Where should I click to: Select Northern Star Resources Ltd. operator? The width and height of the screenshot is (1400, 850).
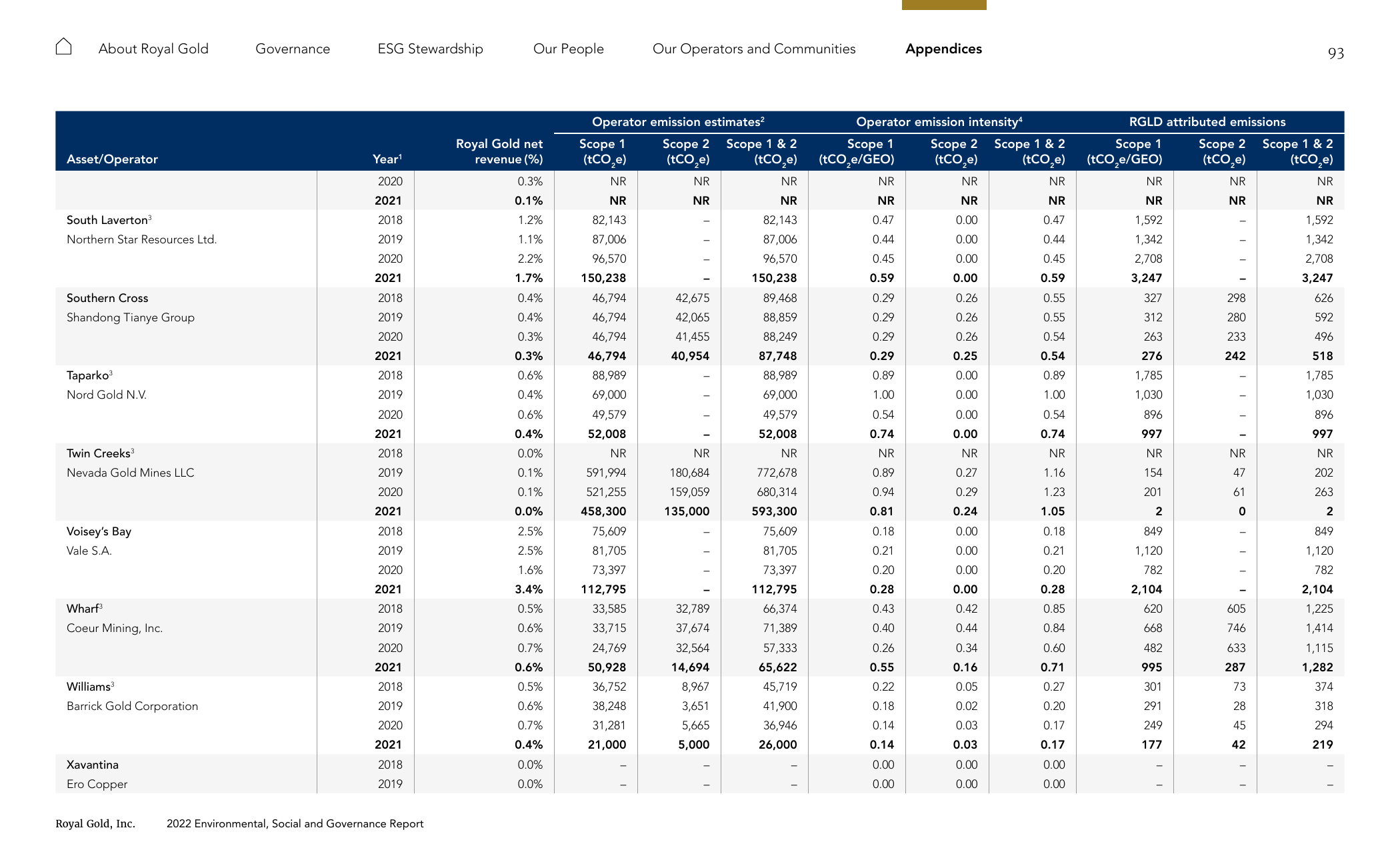141,239
